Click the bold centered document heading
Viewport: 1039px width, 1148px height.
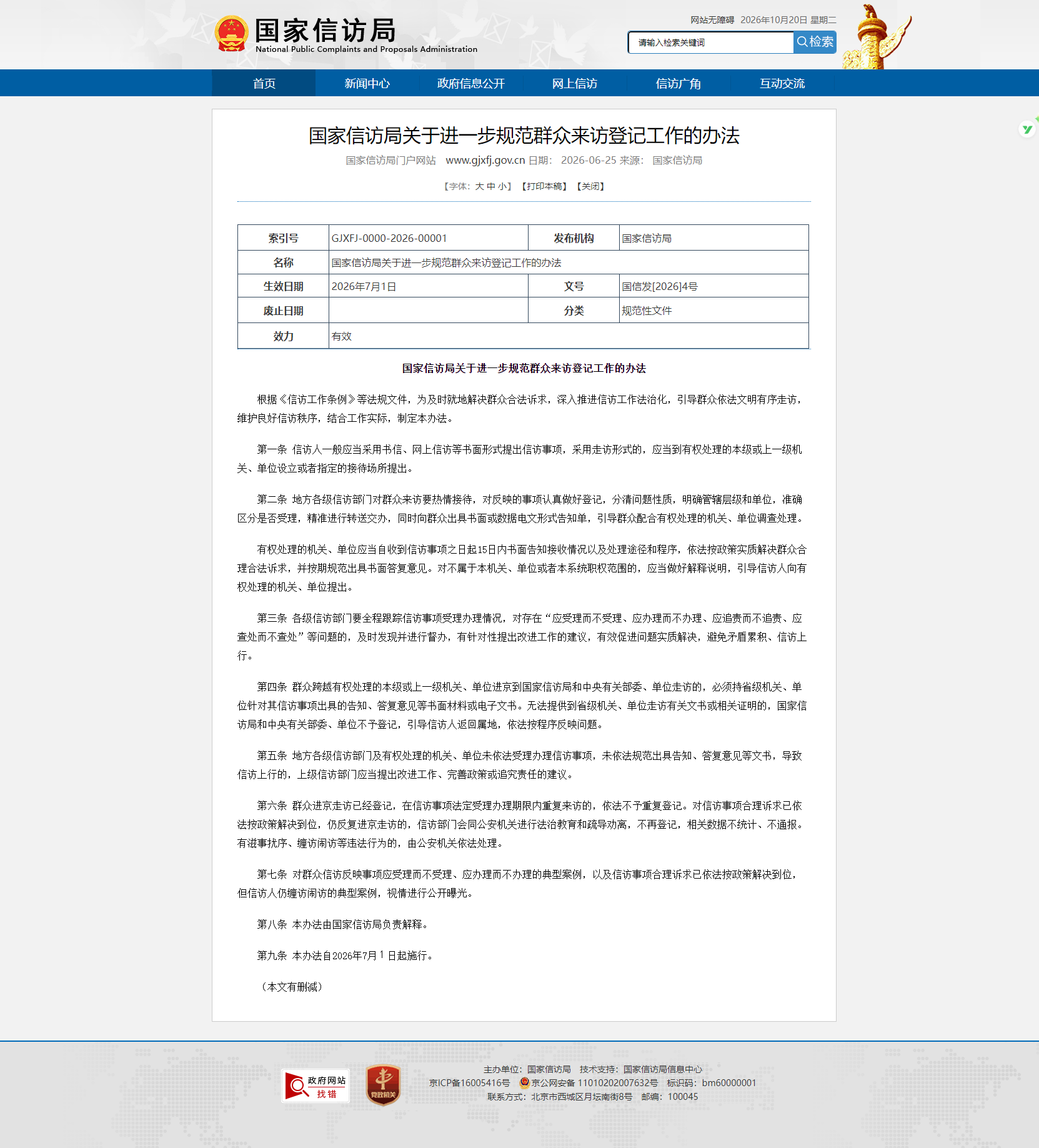tap(524, 368)
